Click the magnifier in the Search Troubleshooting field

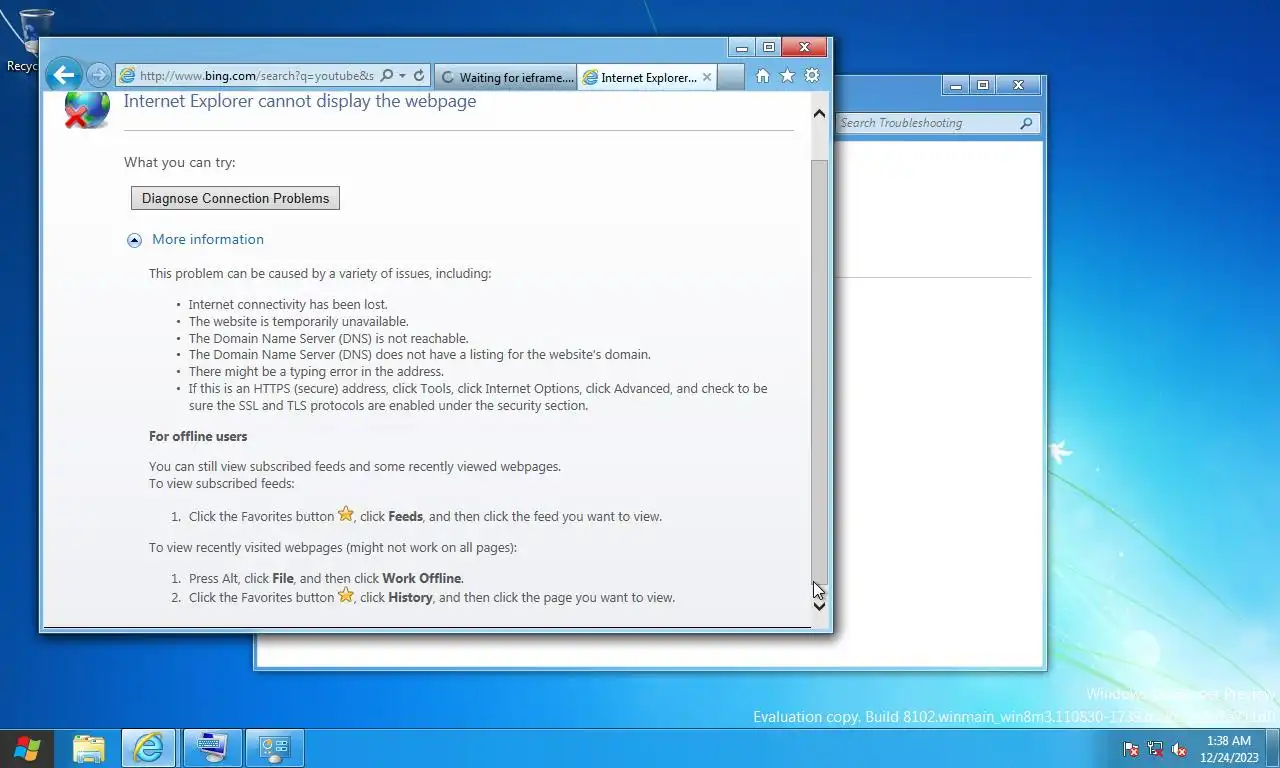pos(1026,123)
